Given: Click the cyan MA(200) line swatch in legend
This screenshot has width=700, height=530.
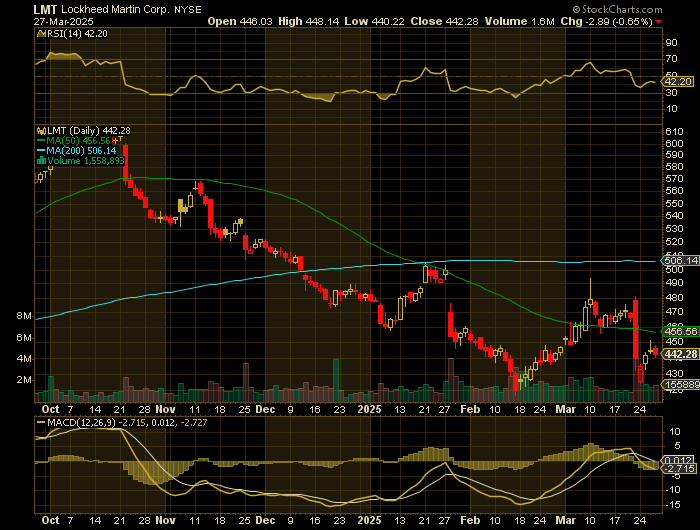Looking at the screenshot, I should pyautogui.click(x=41, y=151).
